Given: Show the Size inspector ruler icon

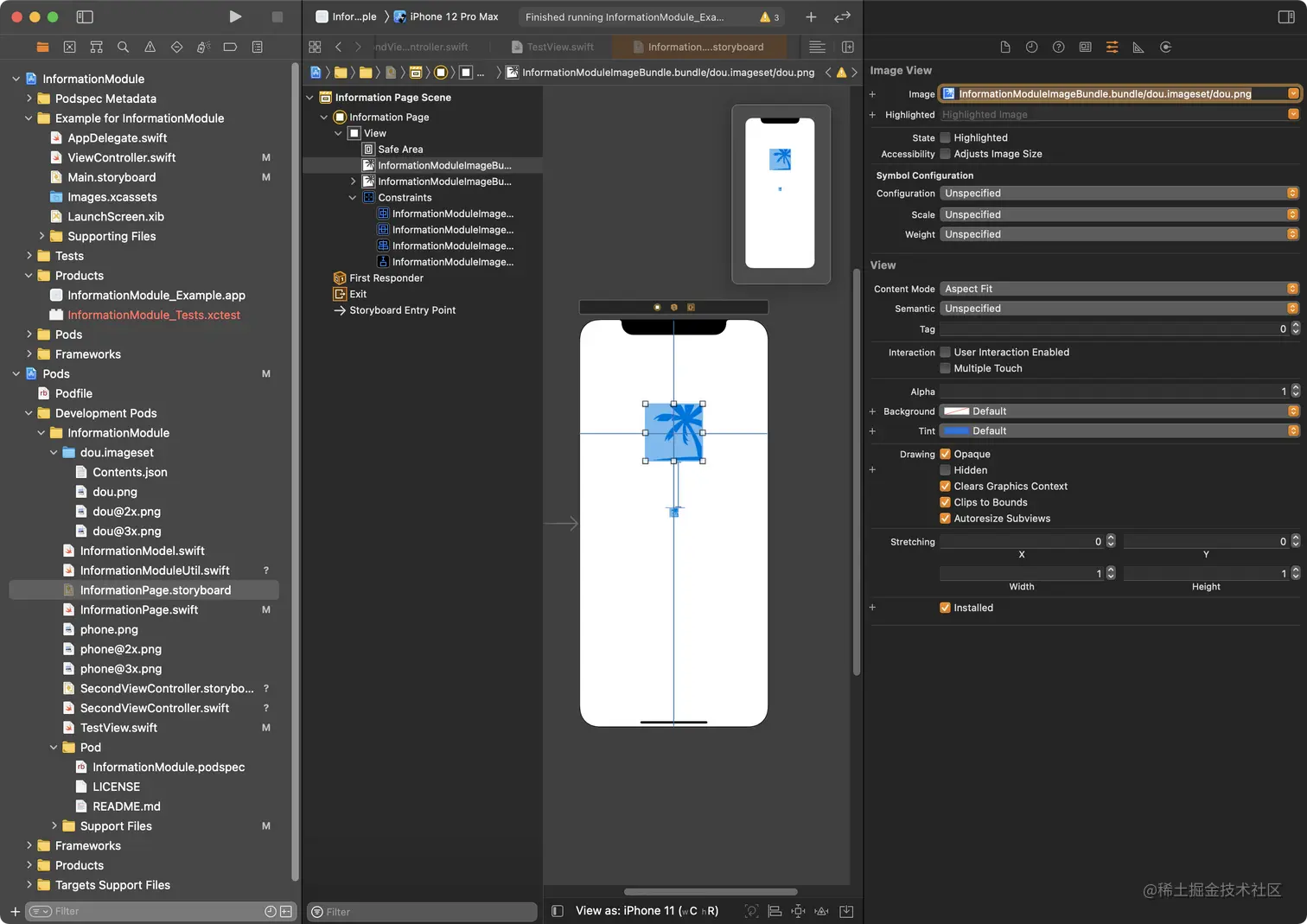Looking at the screenshot, I should (x=1138, y=47).
